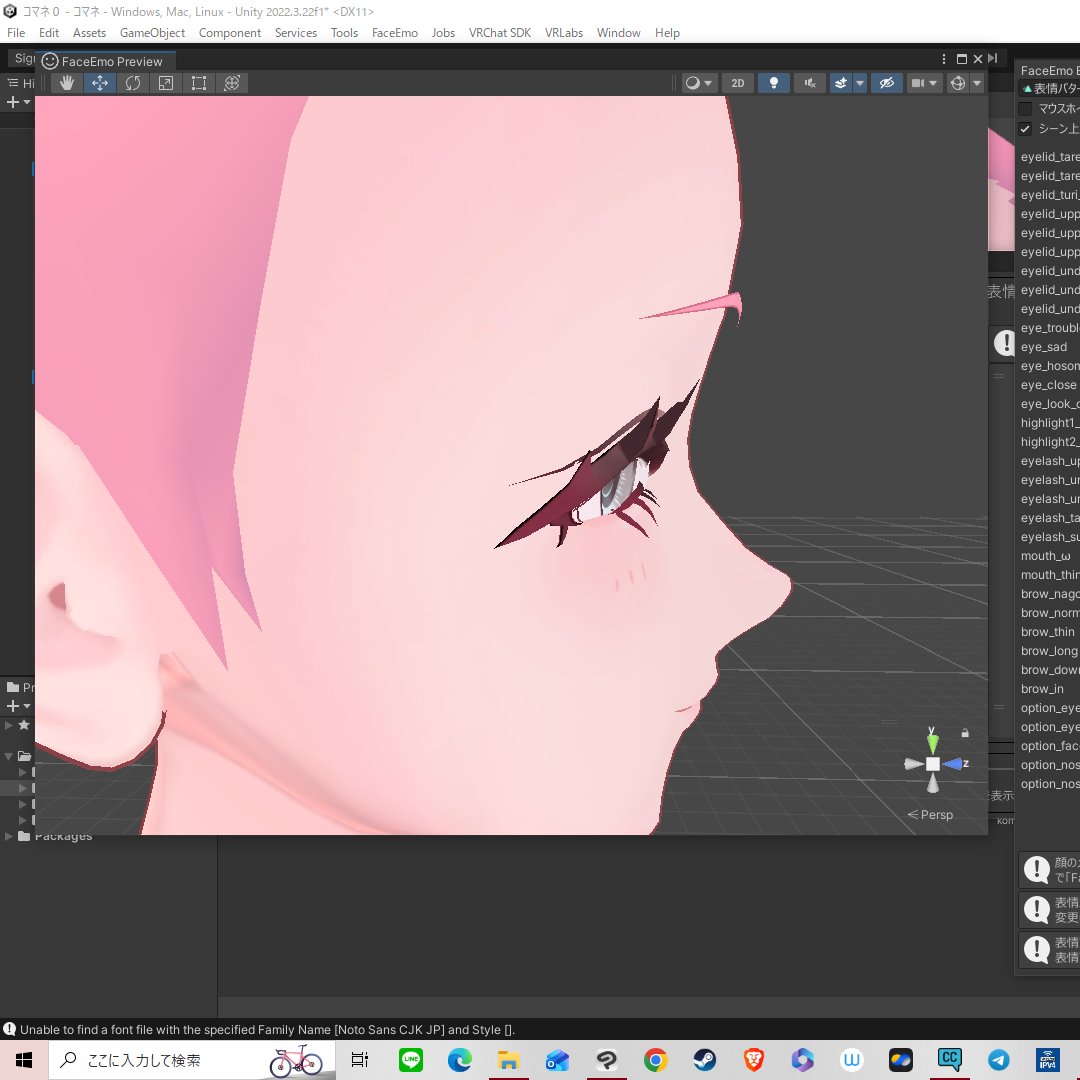Open the Project create plus dropdown
This screenshot has height=1080, width=1080.
[18, 706]
